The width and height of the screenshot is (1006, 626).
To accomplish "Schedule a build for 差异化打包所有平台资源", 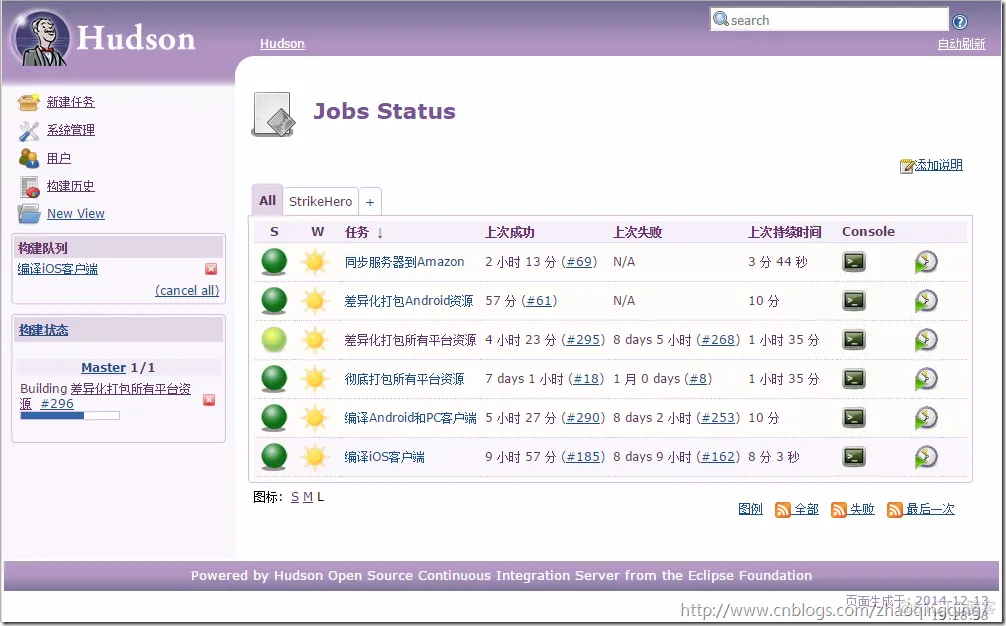I will [x=926, y=340].
